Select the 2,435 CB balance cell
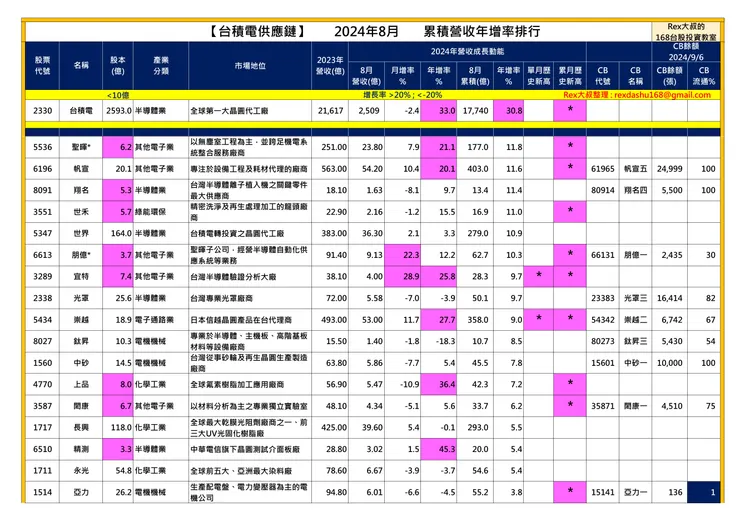 [x=669, y=255]
